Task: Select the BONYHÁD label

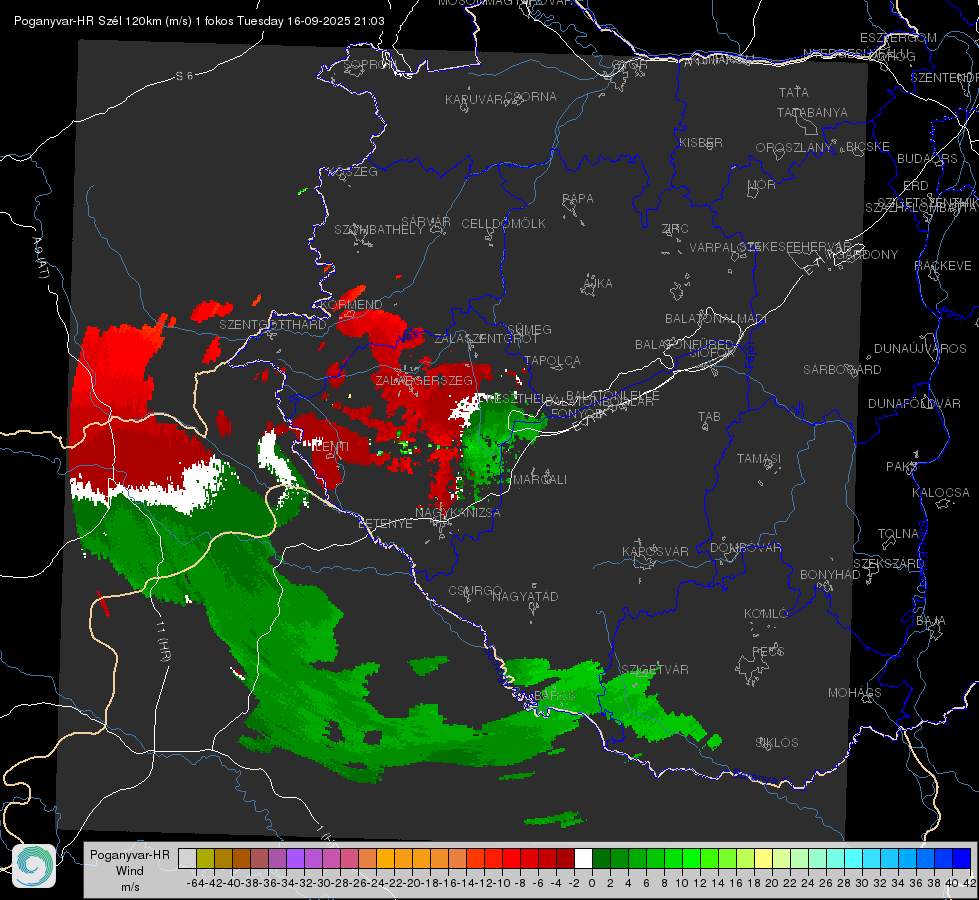Action: [x=830, y=574]
